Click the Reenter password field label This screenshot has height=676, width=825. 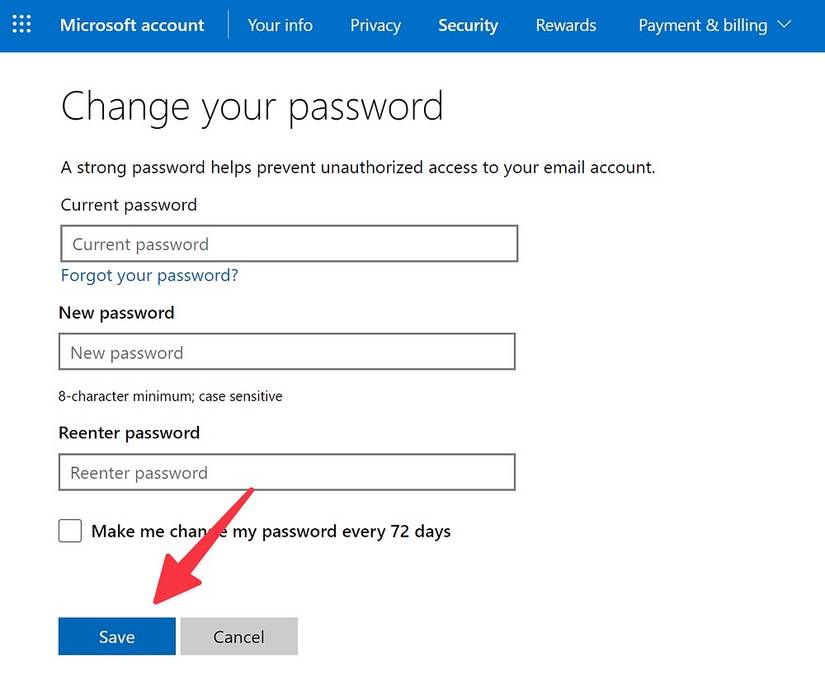point(129,432)
